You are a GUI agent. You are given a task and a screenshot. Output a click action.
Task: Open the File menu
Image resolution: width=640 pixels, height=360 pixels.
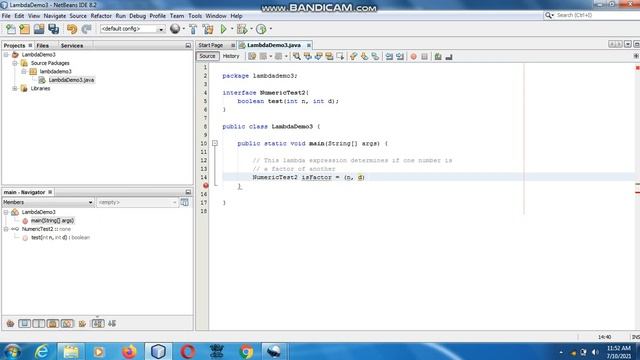click(x=6, y=16)
